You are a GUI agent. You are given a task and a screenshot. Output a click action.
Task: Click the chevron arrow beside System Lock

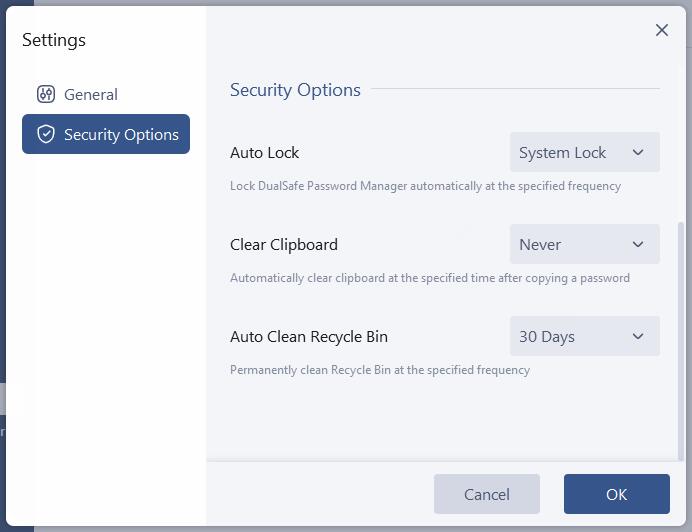point(638,153)
